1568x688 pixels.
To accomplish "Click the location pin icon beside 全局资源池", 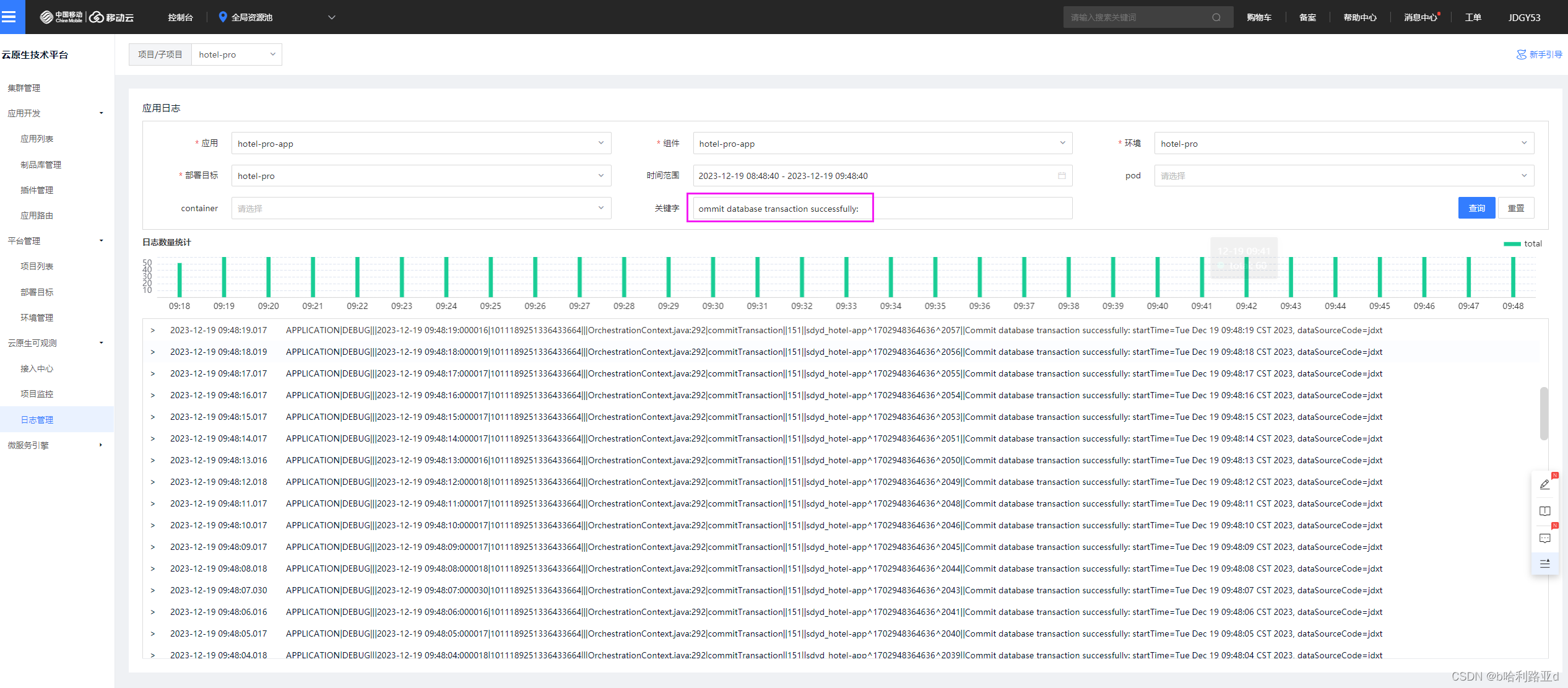I will (223, 17).
